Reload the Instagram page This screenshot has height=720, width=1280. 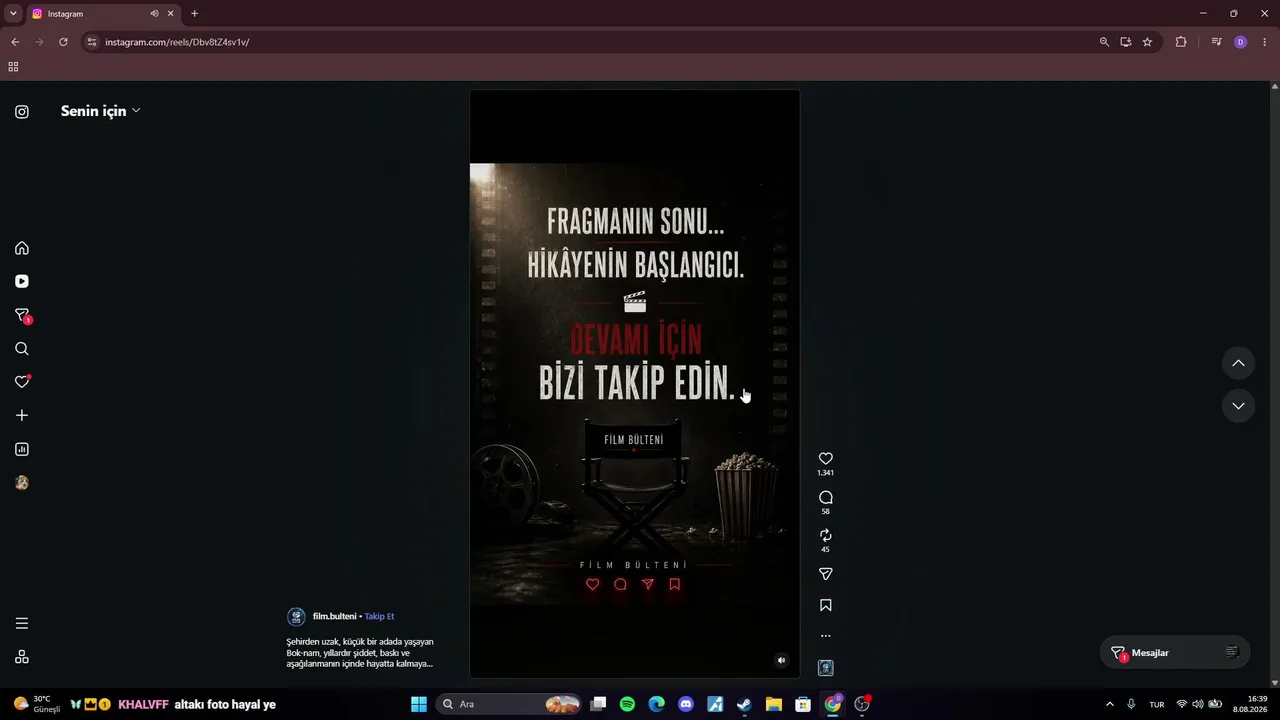(63, 42)
